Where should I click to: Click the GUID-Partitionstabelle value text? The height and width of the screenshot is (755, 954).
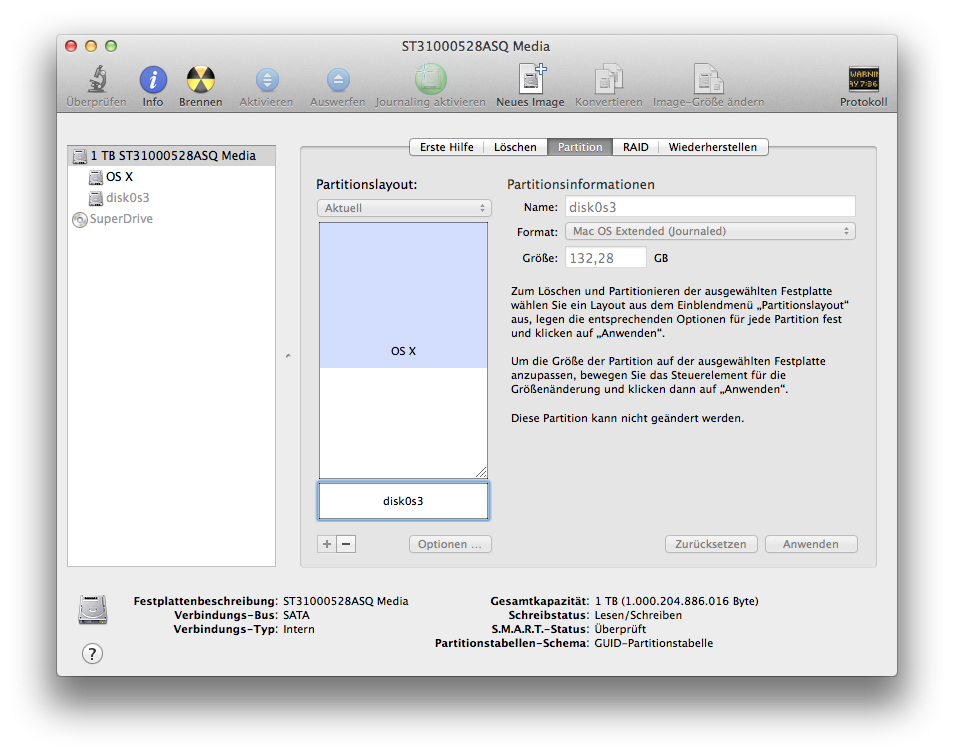(x=653, y=643)
